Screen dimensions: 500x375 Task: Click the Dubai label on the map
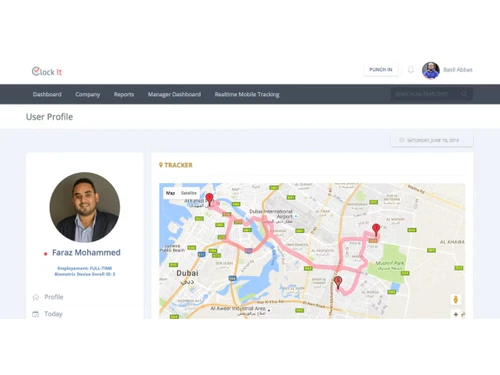point(187,273)
